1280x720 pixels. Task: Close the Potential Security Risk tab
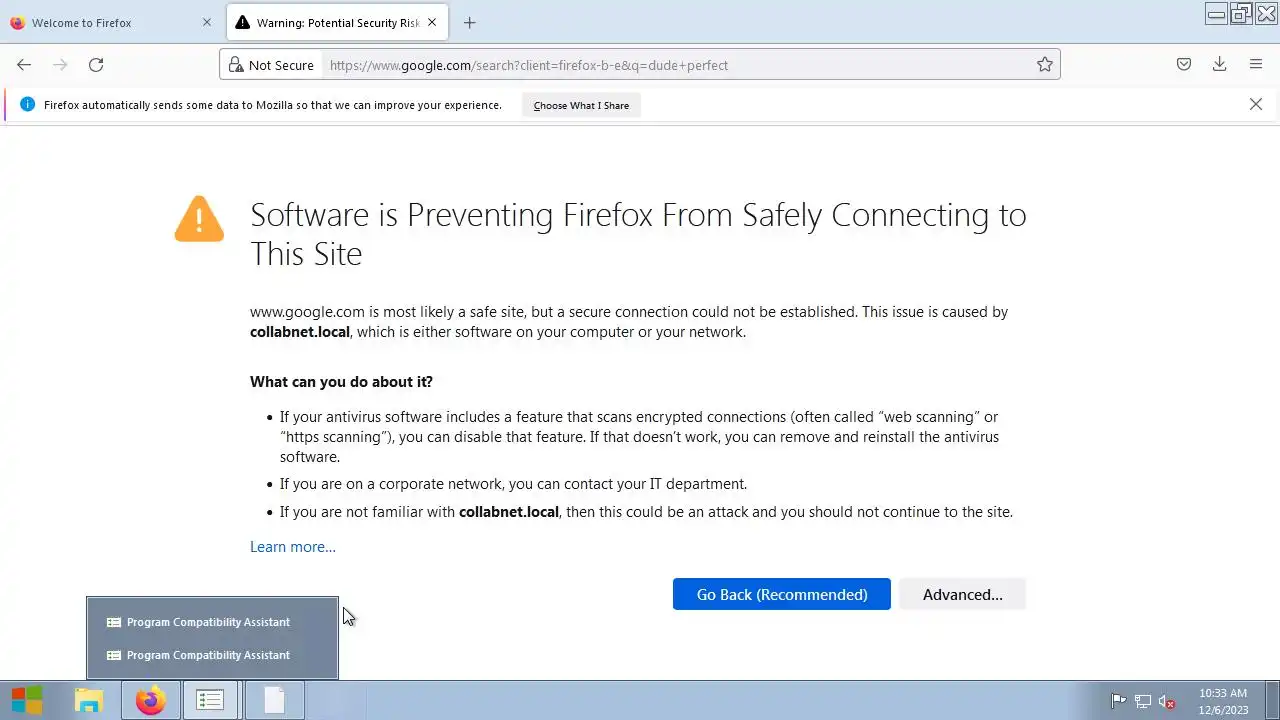tap(432, 23)
